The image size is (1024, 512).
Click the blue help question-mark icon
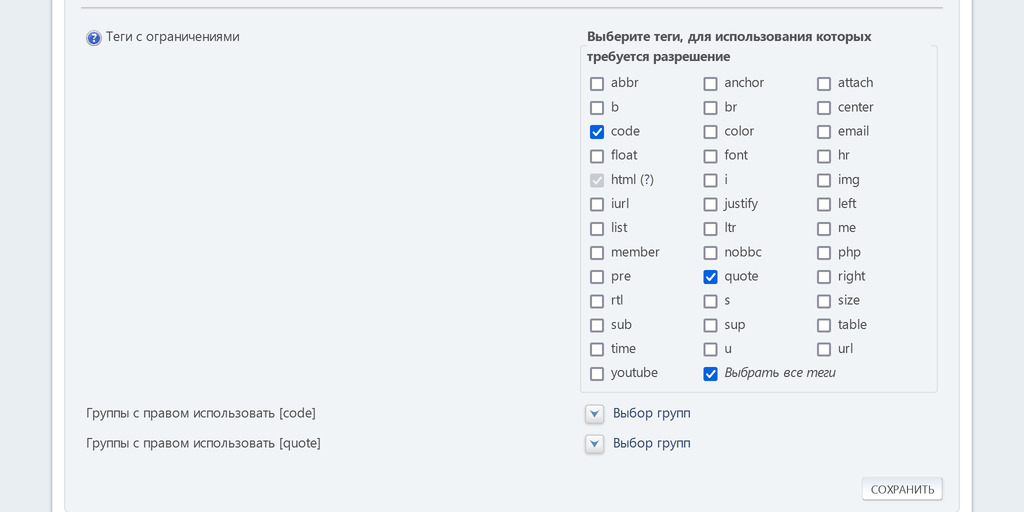[94, 38]
